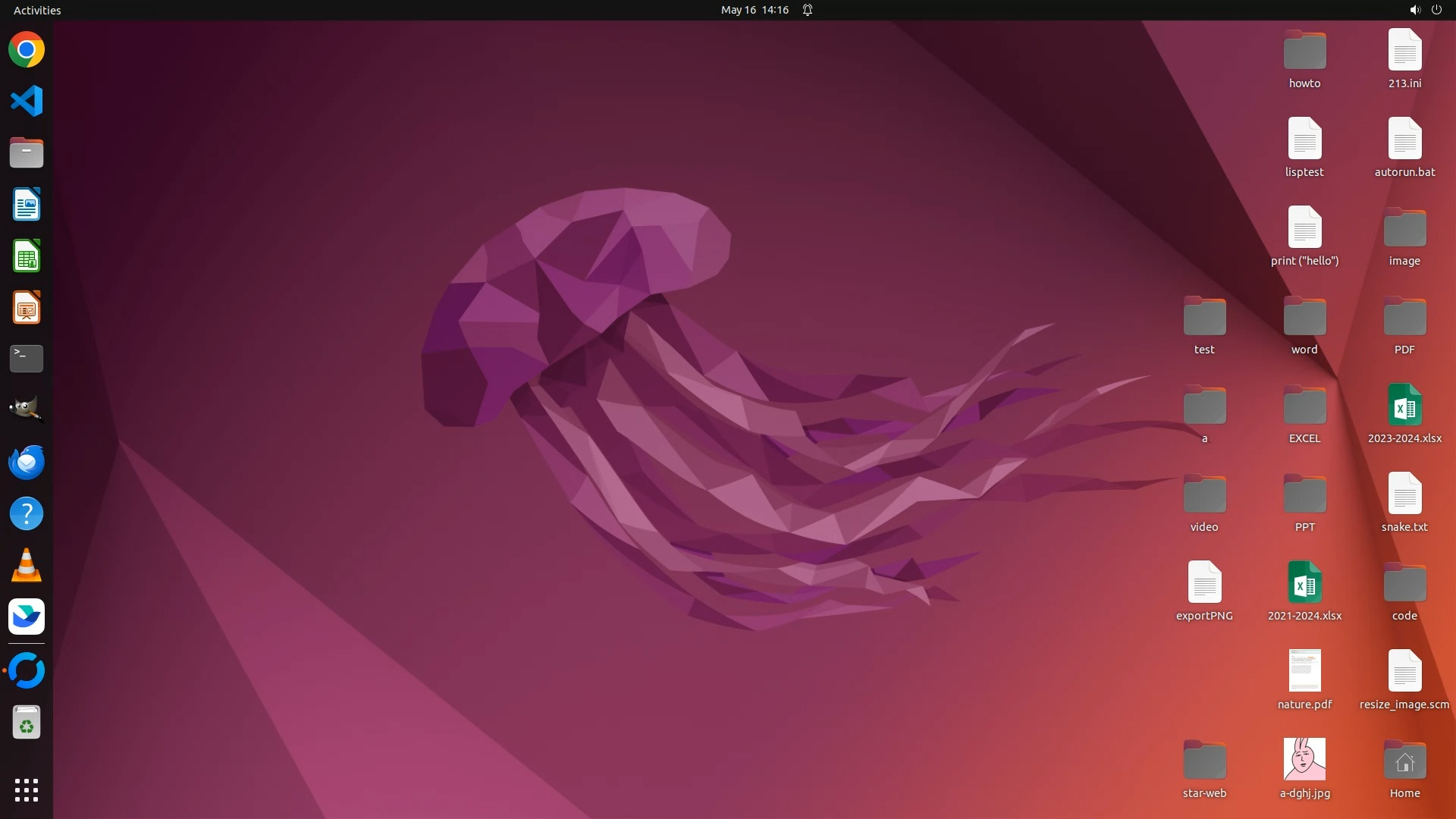Open system menu via power icon
This screenshot has height=819, width=1456.
pyautogui.click(x=1436, y=10)
